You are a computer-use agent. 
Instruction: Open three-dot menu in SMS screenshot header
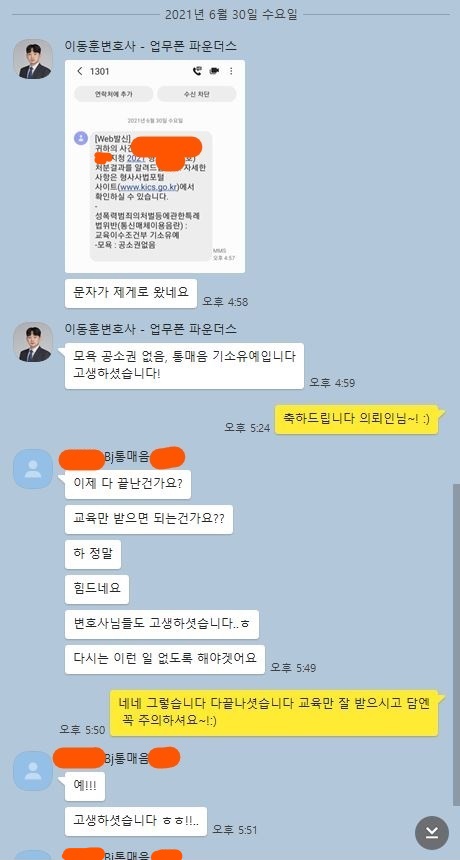tap(231, 71)
